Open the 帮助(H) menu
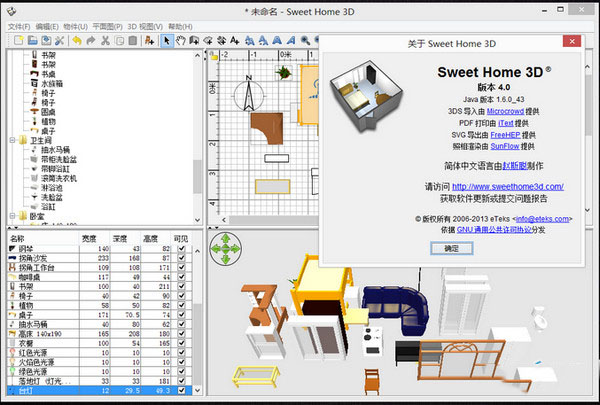600x405 pixels. tap(180, 26)
